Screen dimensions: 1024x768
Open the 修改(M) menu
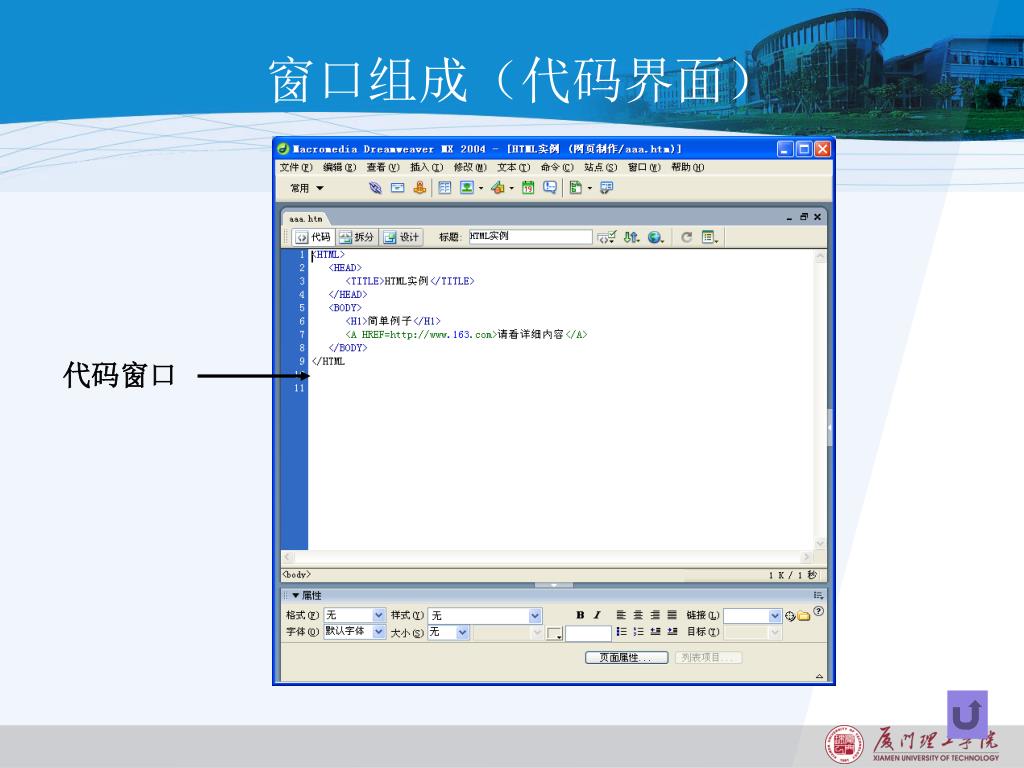(x=470, y=168)
